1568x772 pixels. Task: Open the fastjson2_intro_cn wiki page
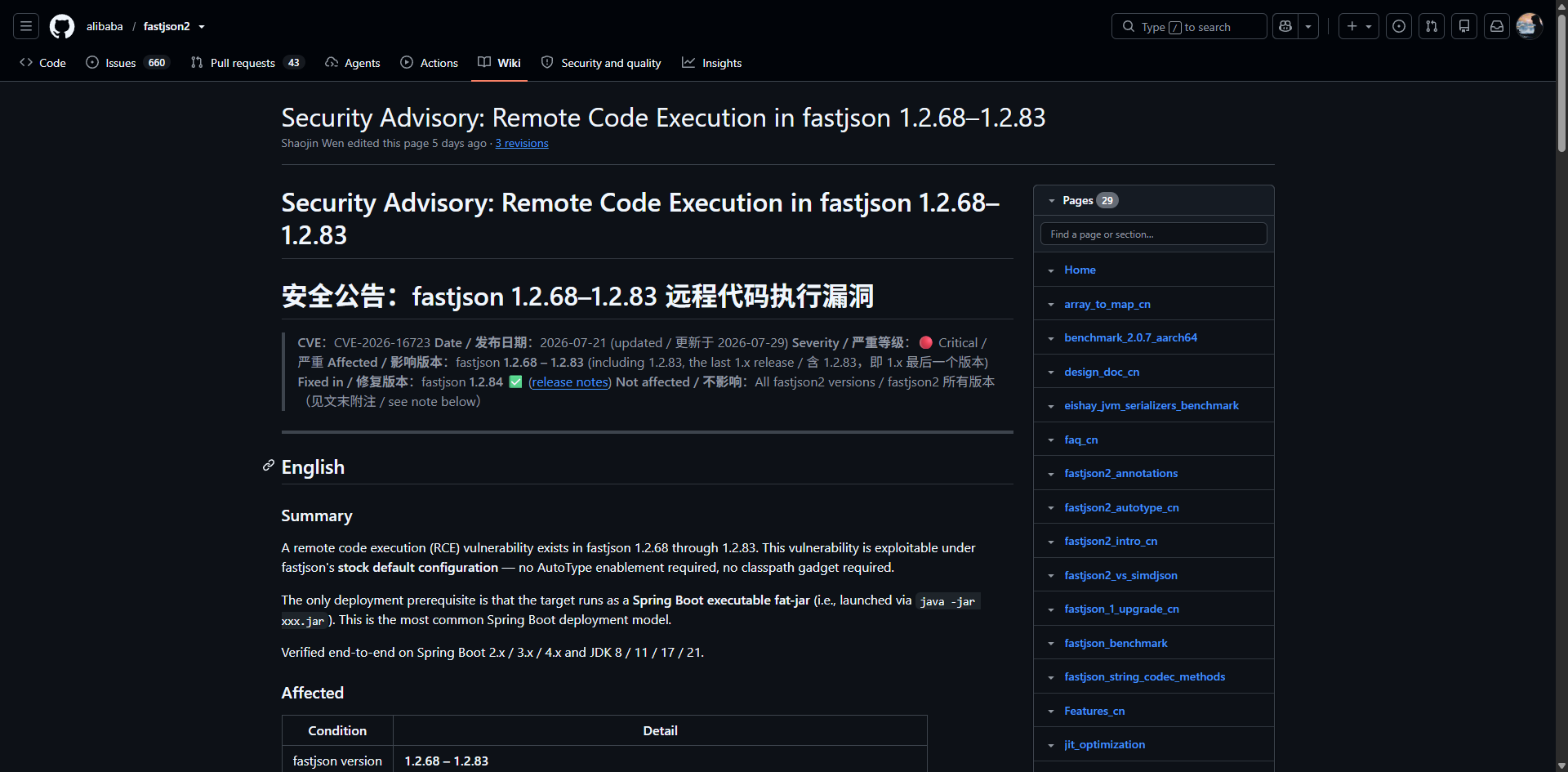[x=1111, y=542]
